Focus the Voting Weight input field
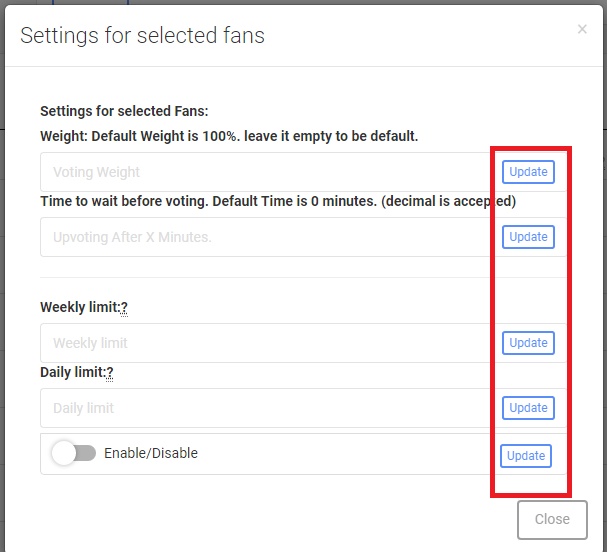The height and width of the screenshot is (552, 607). [x=265, y=172]
